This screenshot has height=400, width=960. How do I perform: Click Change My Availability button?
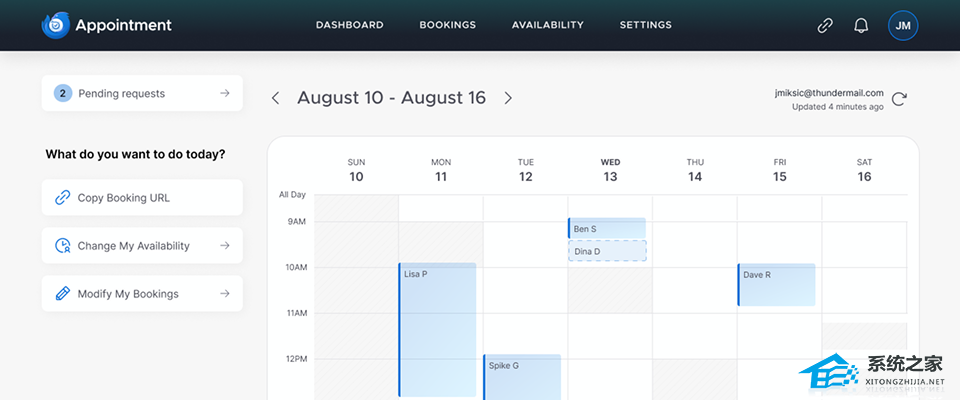(142, 246)
